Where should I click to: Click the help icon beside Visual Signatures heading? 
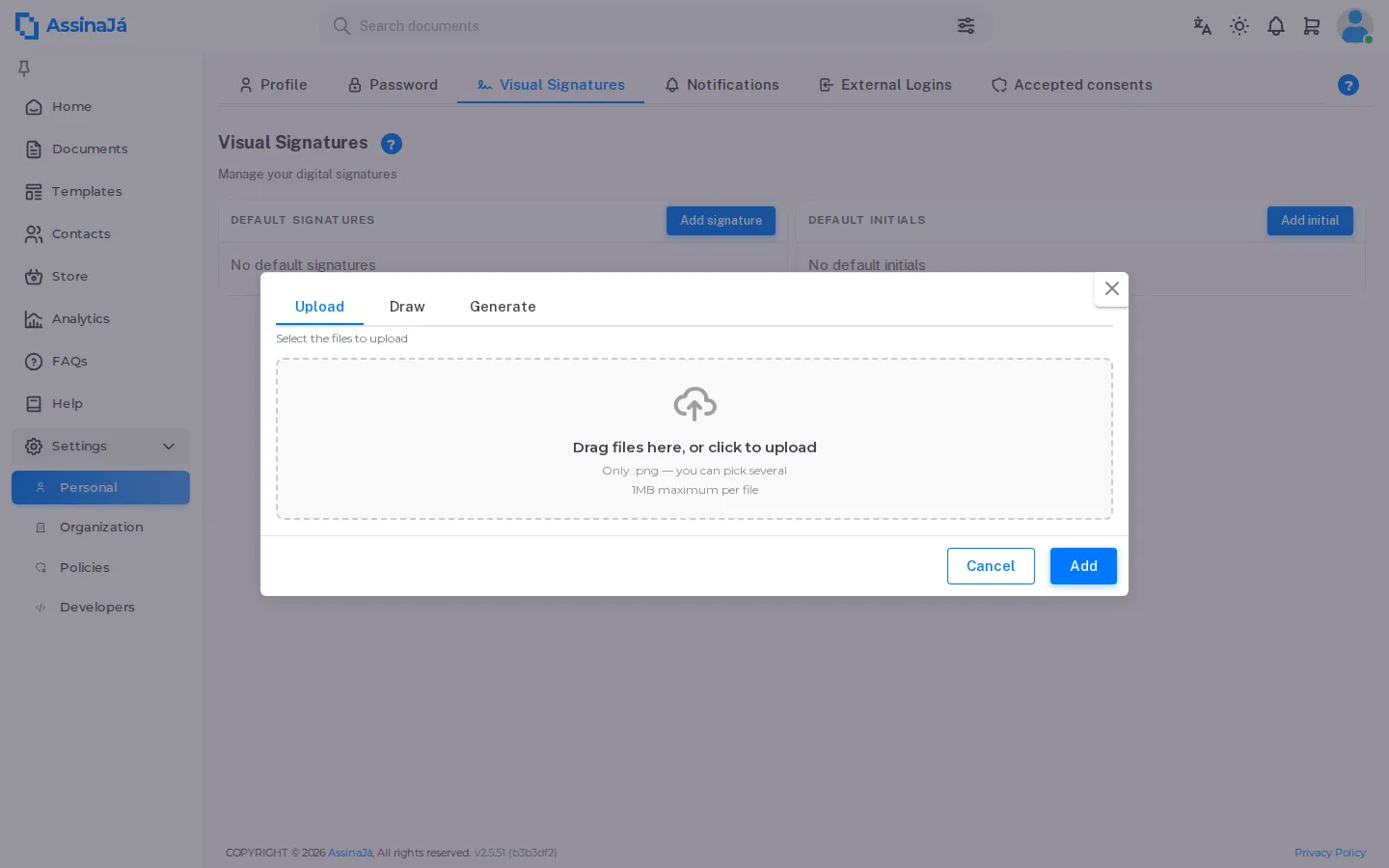click(x=392, y=144)
